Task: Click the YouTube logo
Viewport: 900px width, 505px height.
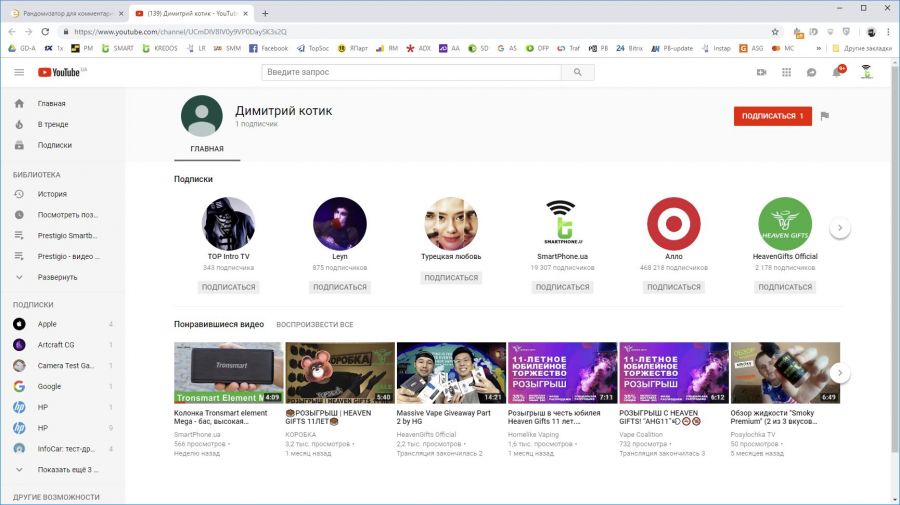Action: pyautogui.click(x=60, y=72)
